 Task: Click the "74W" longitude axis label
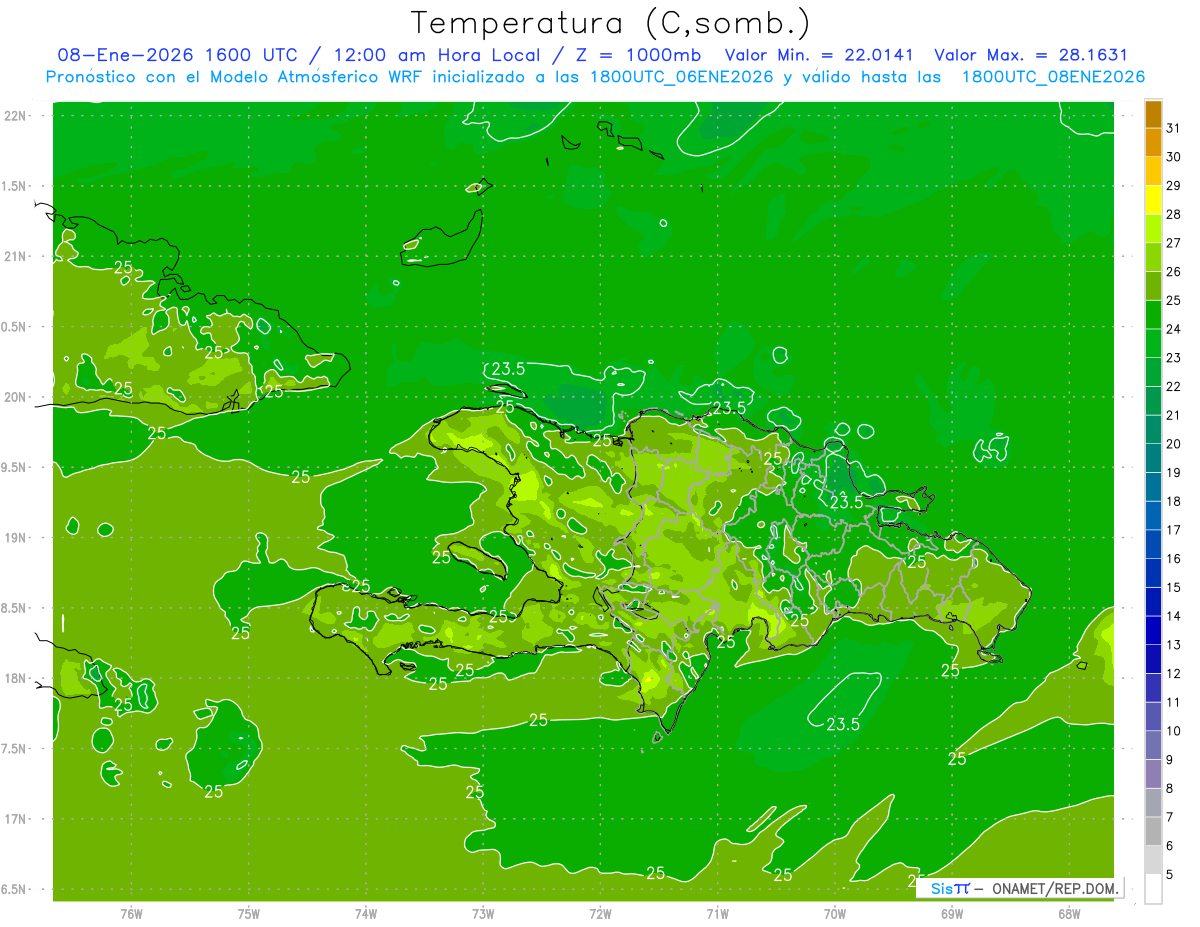[366, 913]
